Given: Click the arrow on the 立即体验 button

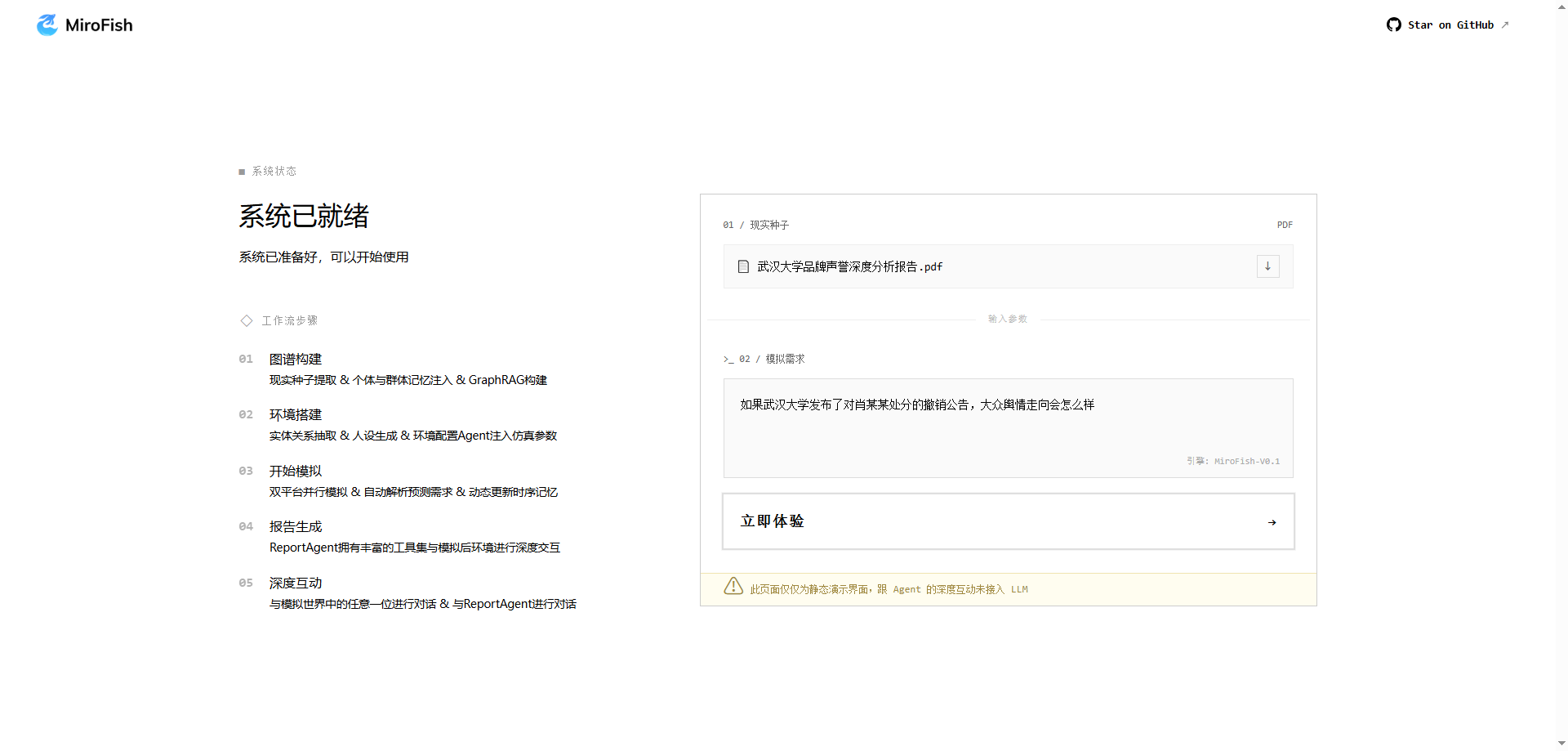Looking at the screenshot, I should pos(1272,522).
